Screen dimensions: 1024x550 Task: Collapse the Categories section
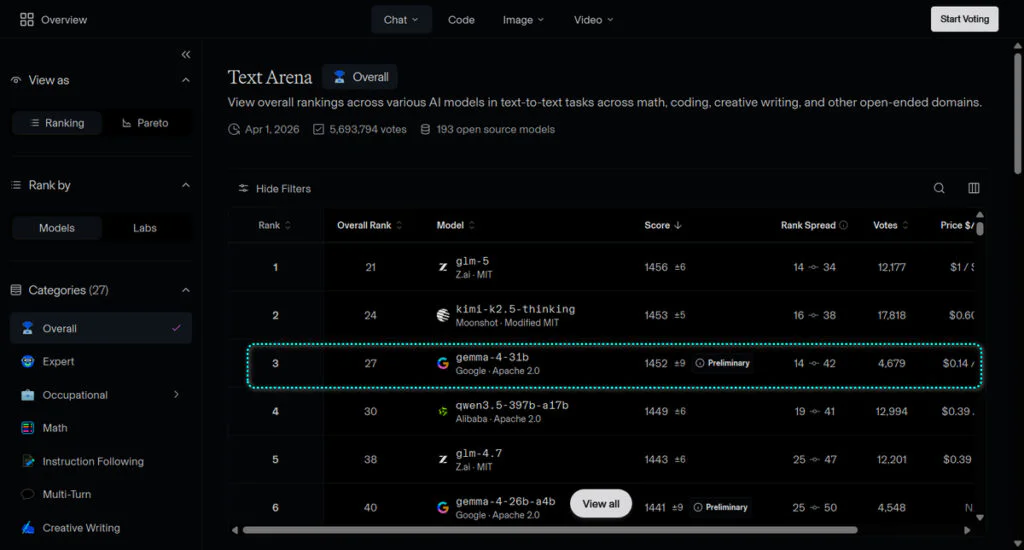185,290
